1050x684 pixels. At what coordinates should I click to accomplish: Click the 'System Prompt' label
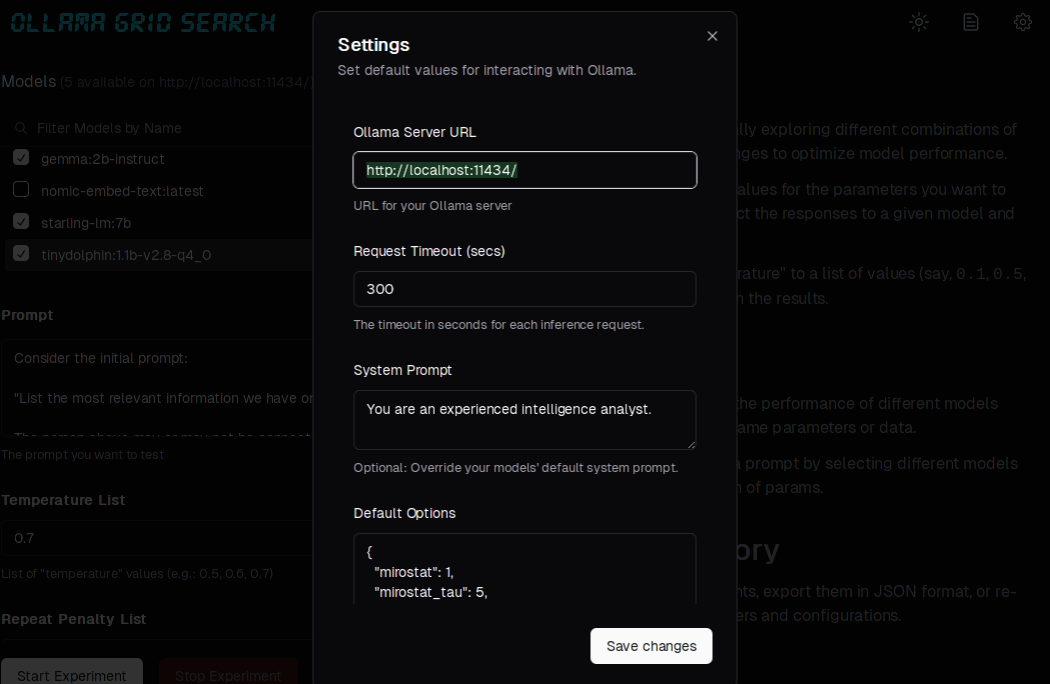click(x=402, y=370)
